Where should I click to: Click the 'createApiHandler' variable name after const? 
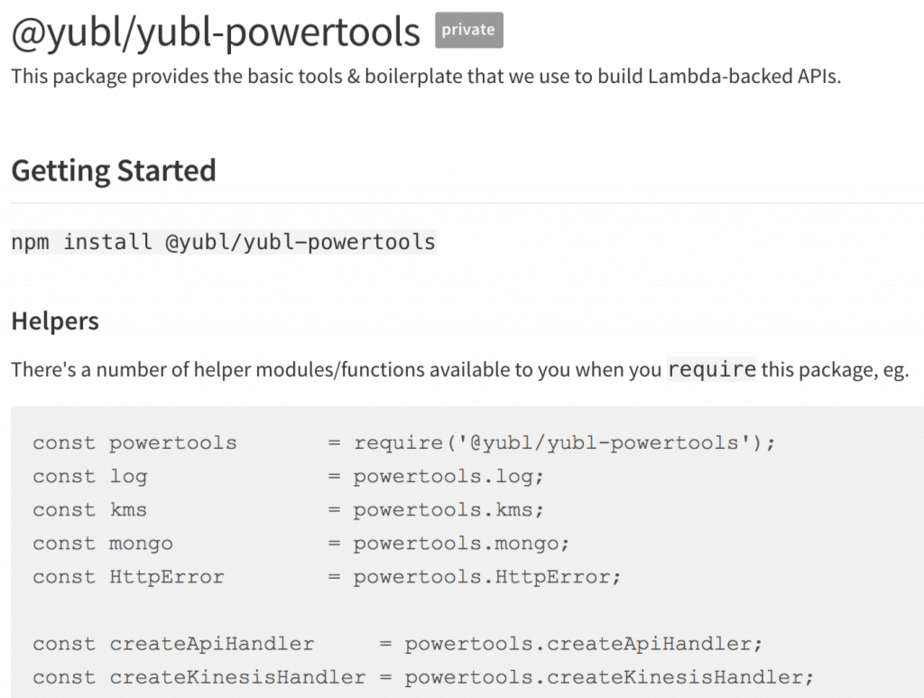tap(212, 644)
